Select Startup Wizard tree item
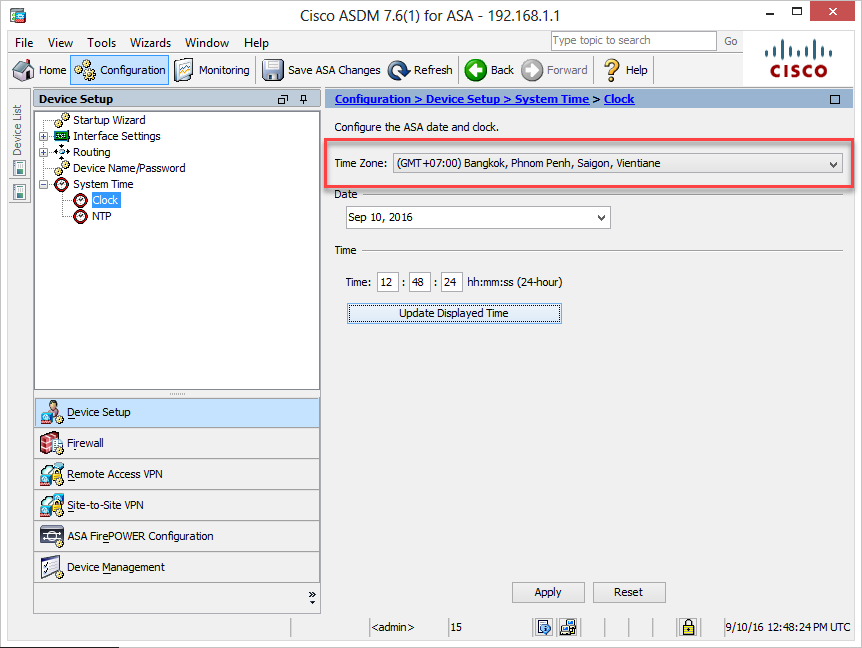 tap(109, 120)
